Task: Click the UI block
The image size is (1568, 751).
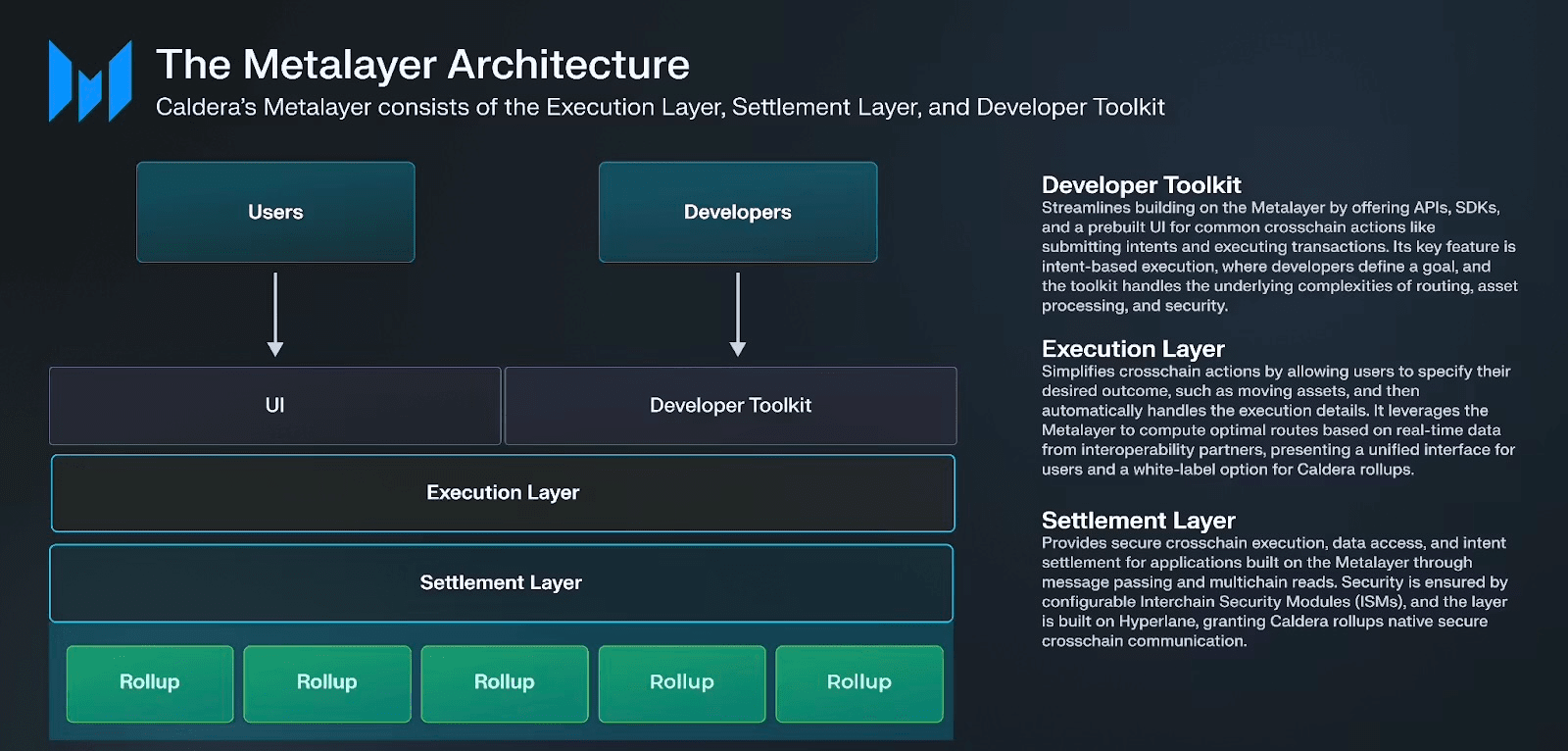Action: 274,406
